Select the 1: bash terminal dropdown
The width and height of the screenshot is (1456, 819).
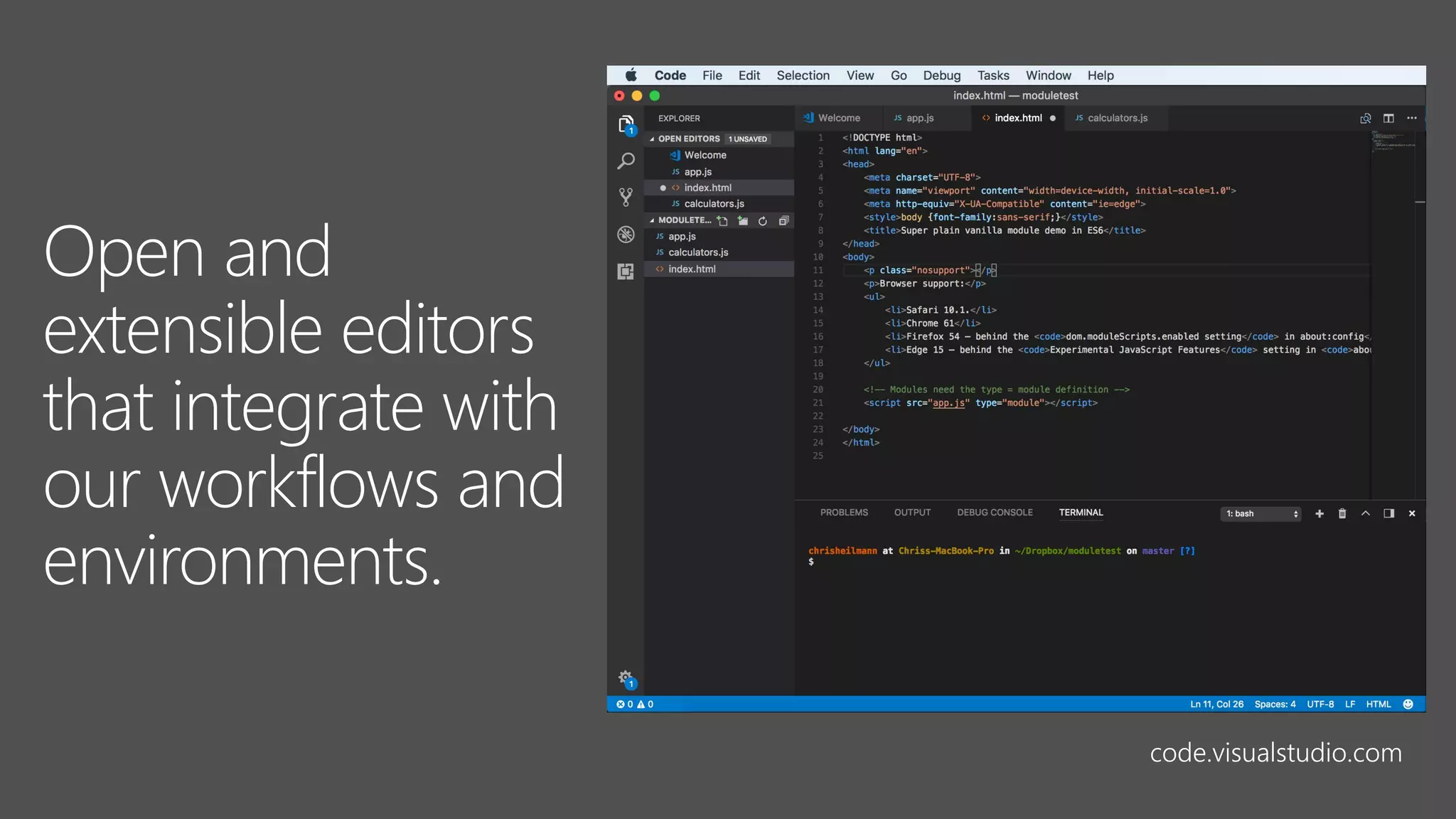point(1262,513)
